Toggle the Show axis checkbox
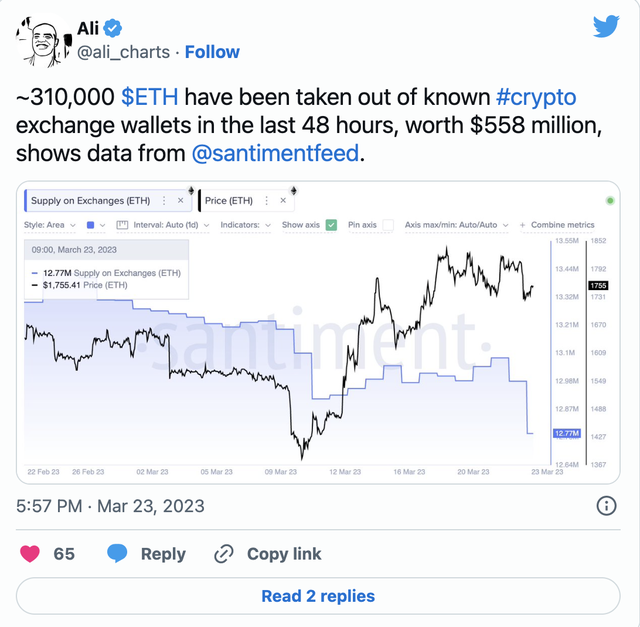 coord(331,225)
